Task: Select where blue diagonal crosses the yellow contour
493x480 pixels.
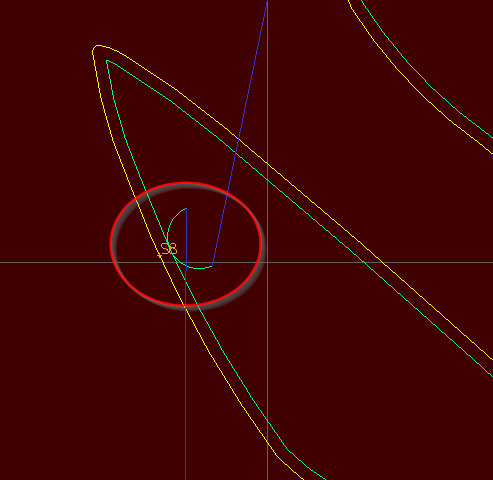Action: (239, 138)
